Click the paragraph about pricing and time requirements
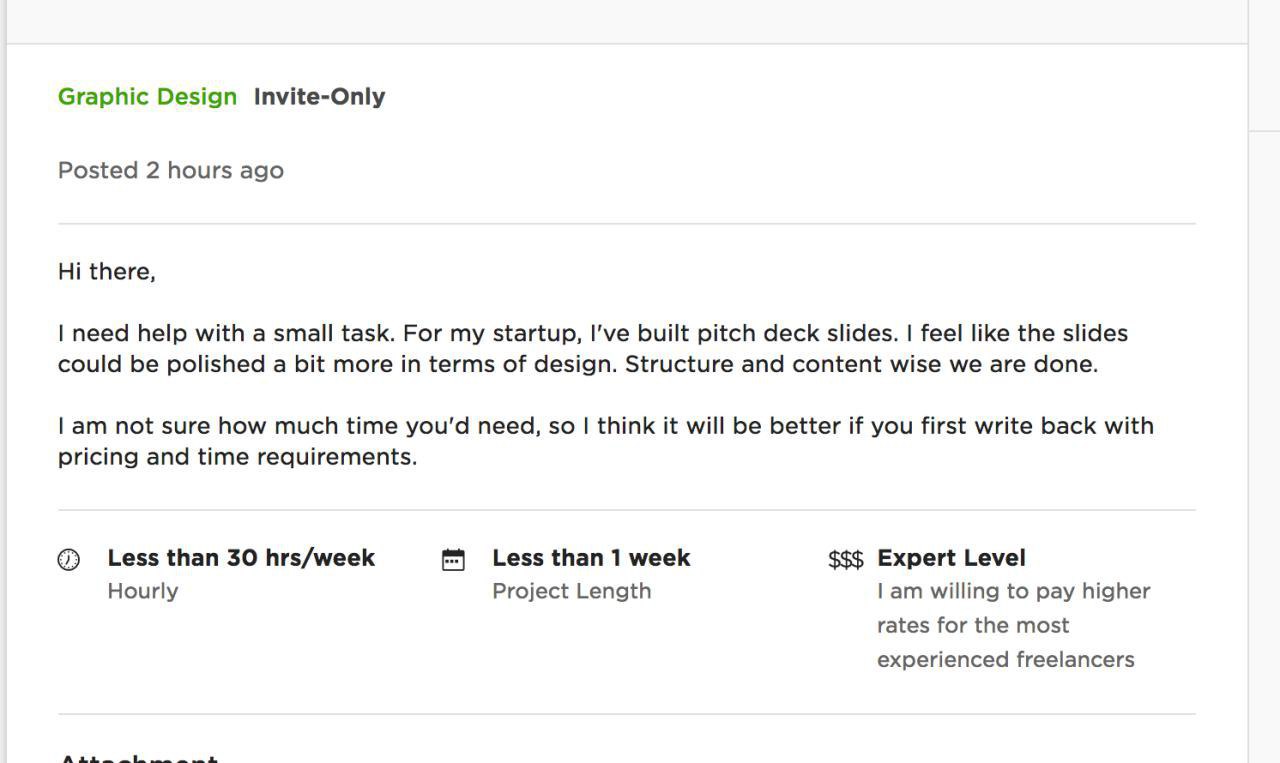The image size is (1280, 763). click(x=606, y=441)
